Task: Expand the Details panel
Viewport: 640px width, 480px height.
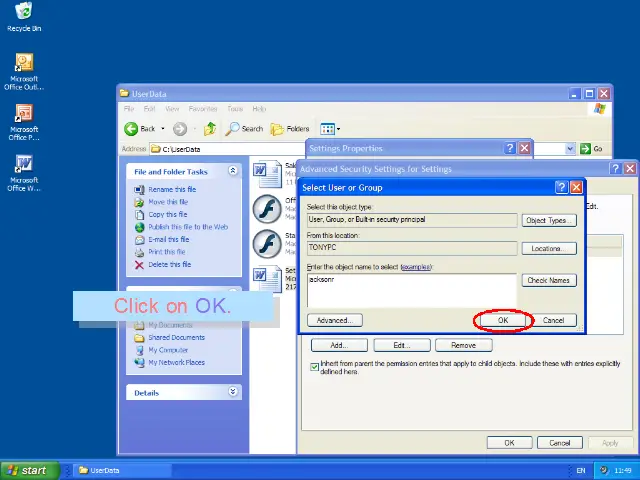Action: tap(233, 393)
